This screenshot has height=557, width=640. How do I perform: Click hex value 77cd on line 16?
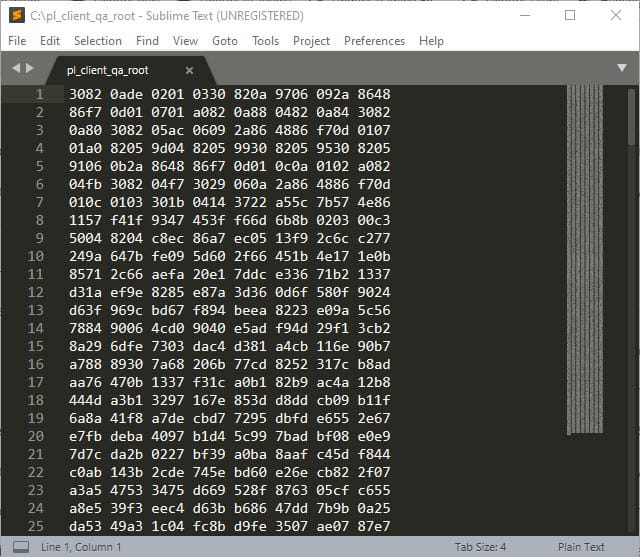tap(250, 364)
